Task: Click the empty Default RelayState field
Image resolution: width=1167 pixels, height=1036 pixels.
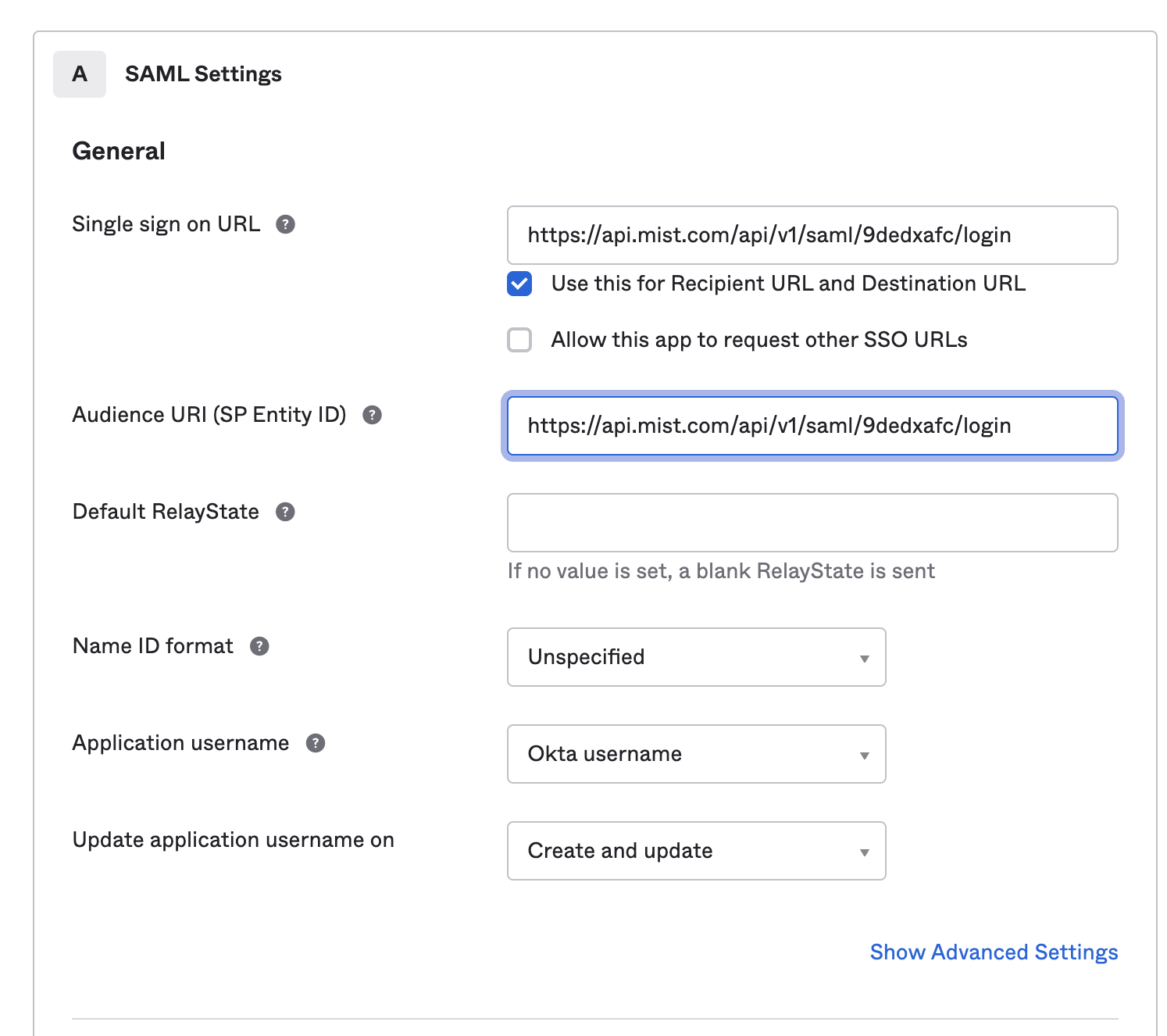Action: point(812,523)
